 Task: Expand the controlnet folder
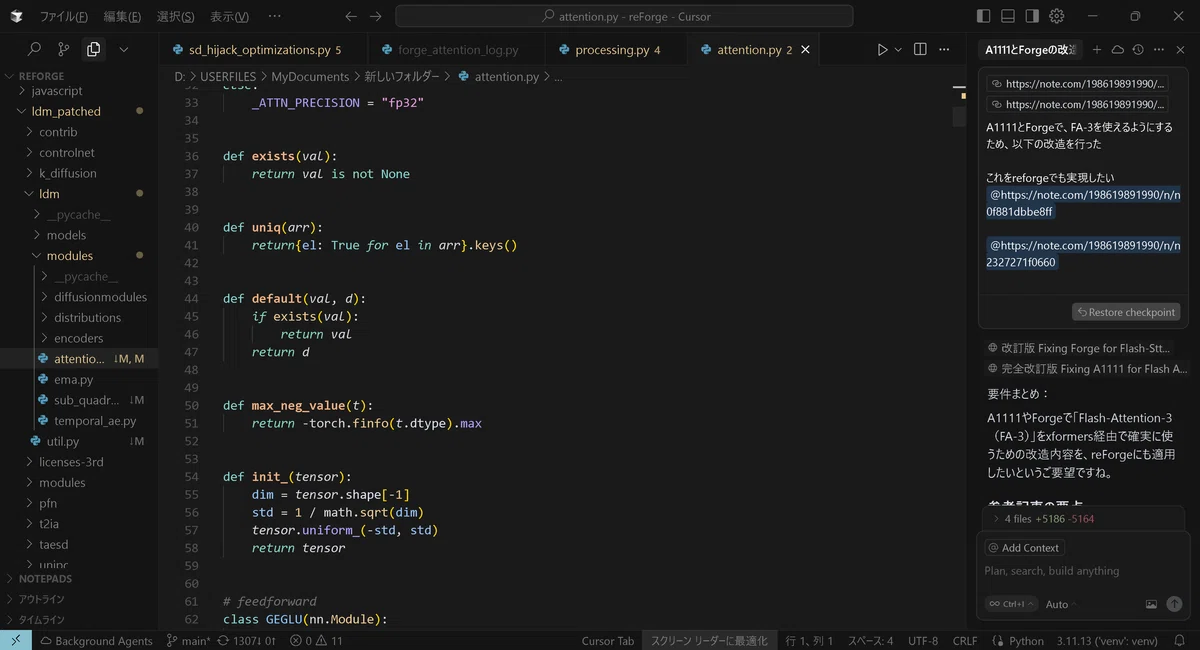[x=79, y=153]
